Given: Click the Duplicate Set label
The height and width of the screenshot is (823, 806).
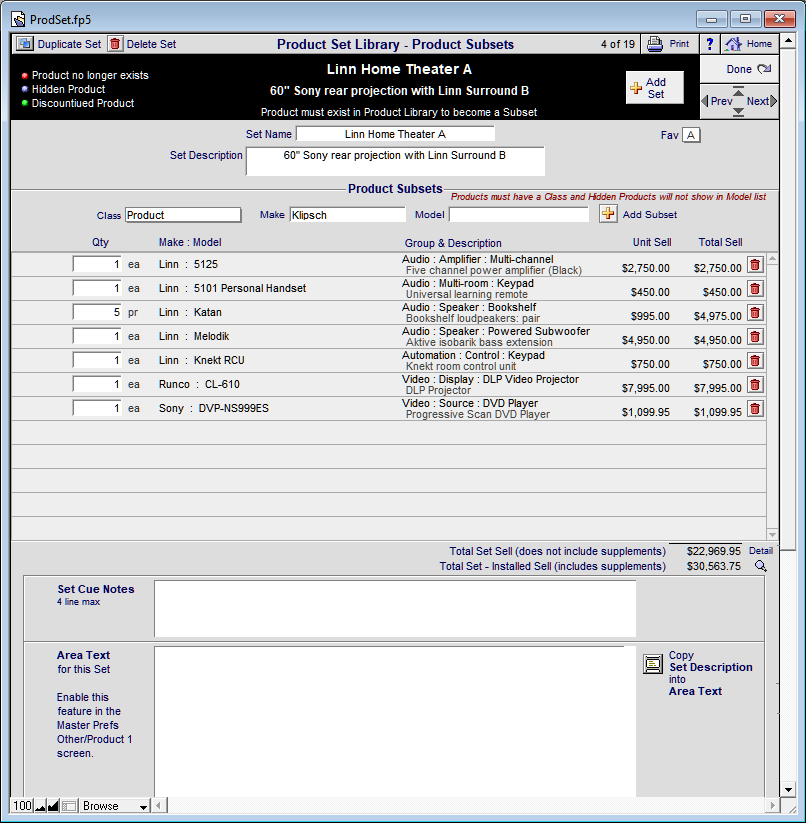Looking at the screenshot, I should click(x=69, y=44).
